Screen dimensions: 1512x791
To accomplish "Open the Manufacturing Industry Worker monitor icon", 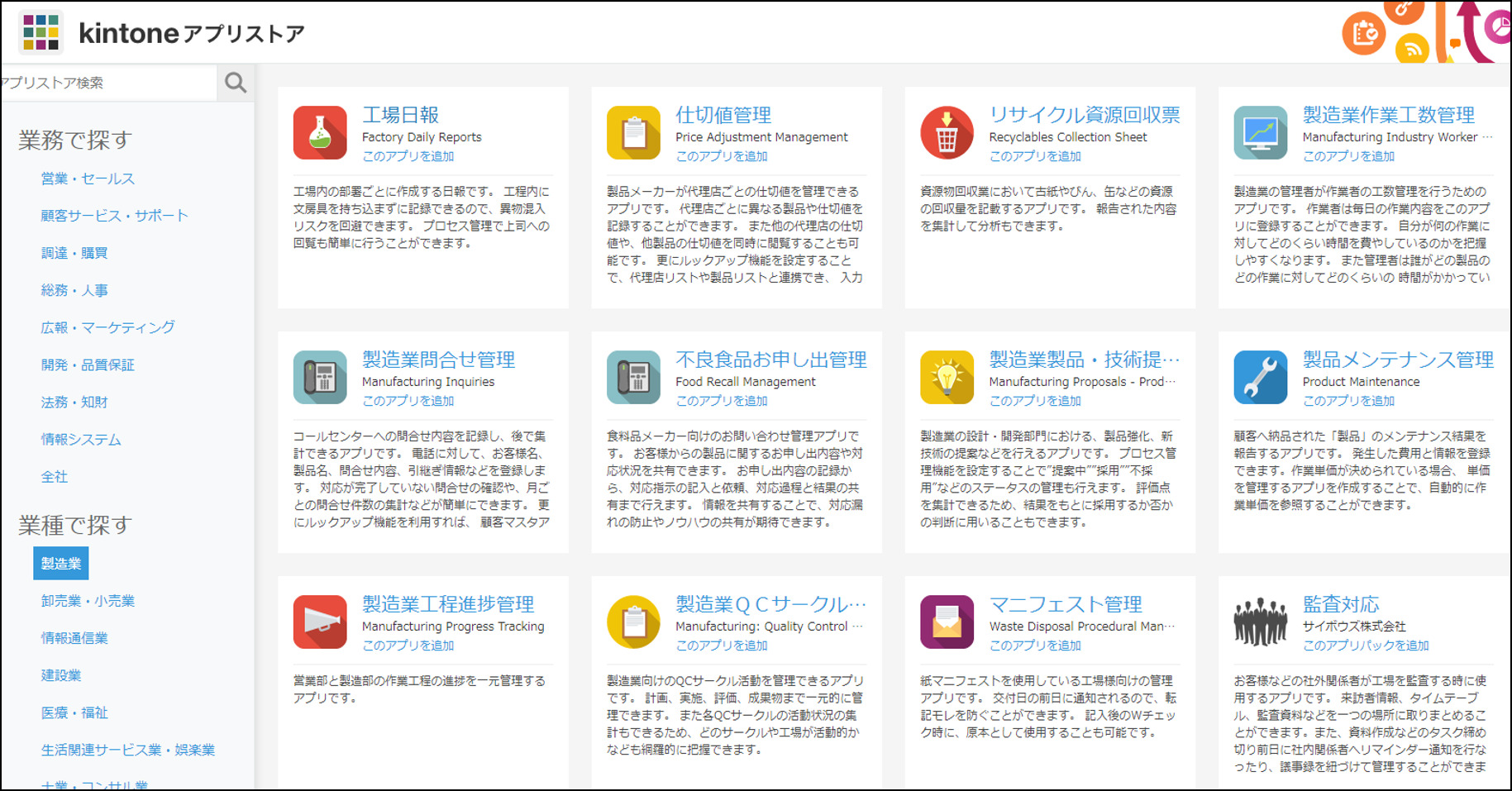I will point(1261,132).
